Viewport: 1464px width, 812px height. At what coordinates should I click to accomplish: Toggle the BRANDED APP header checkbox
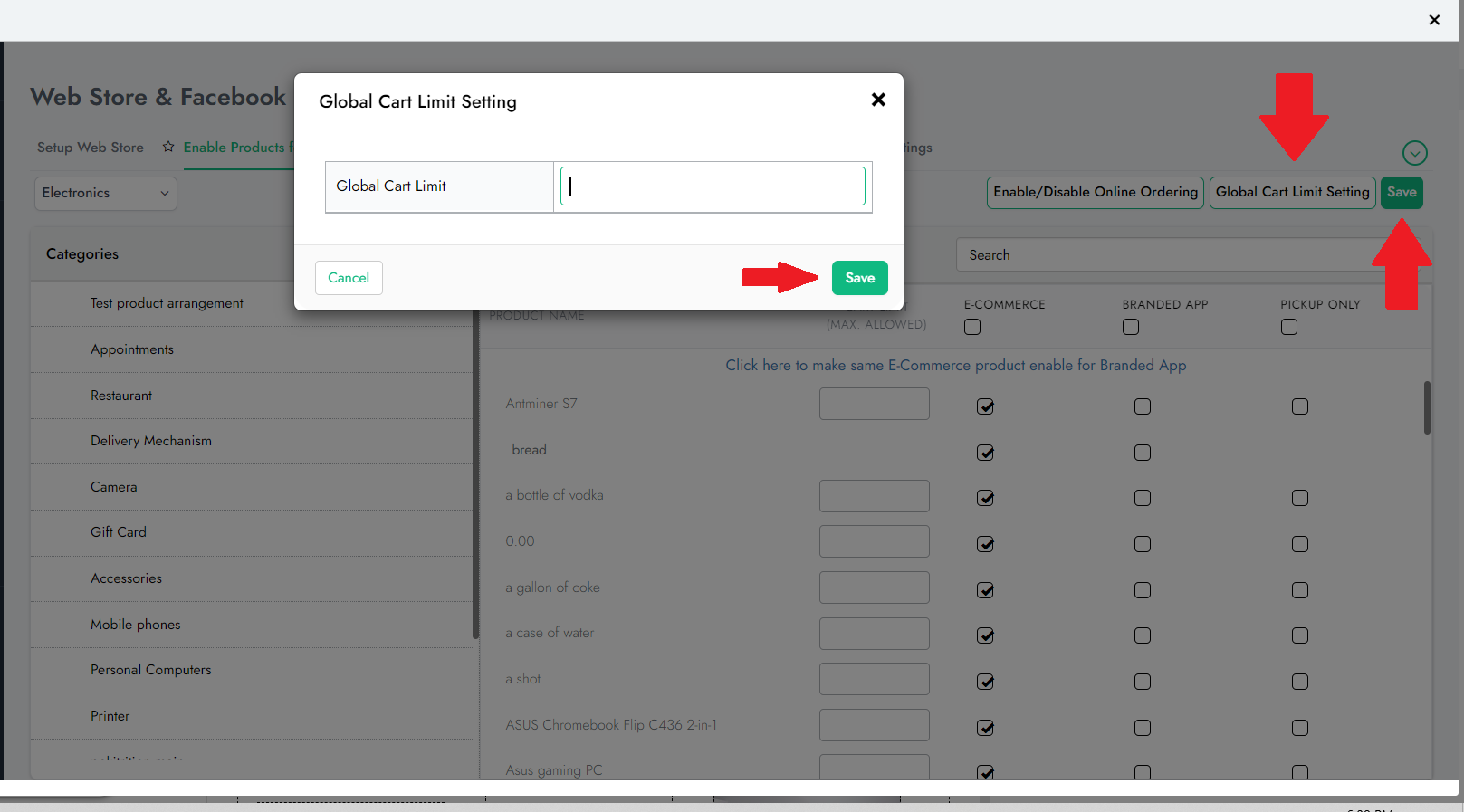click(x=1131, y=327)
